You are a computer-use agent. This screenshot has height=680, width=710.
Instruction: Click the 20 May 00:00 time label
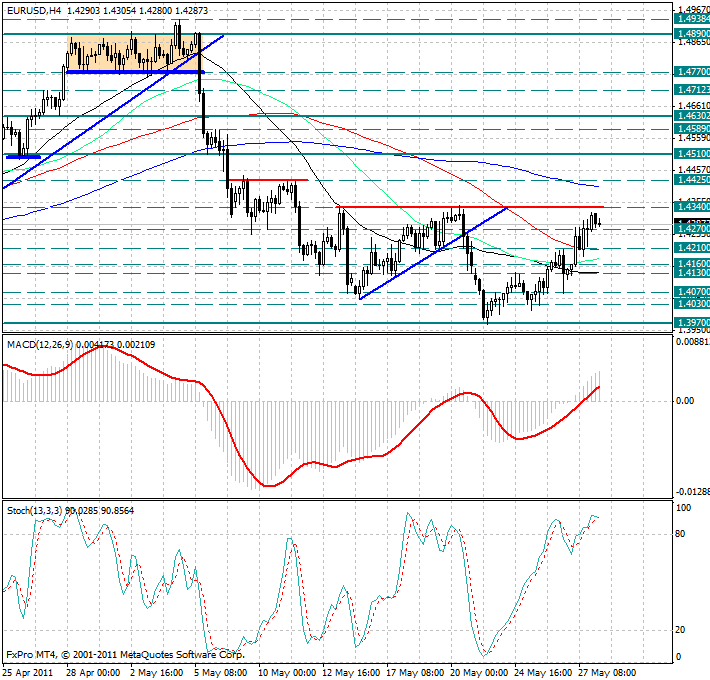point(479,673)
